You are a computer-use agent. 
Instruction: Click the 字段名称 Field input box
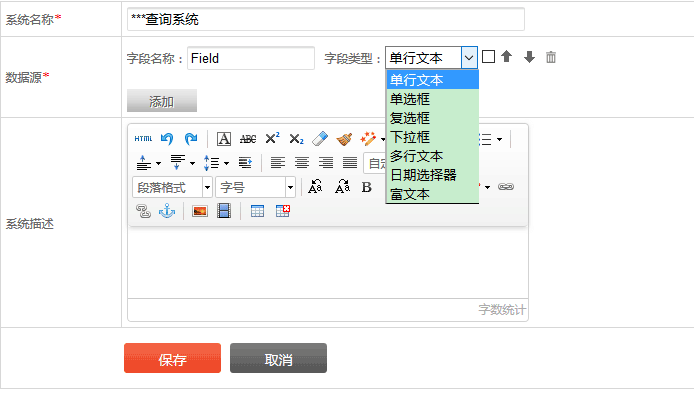click(x=251, y=58)
